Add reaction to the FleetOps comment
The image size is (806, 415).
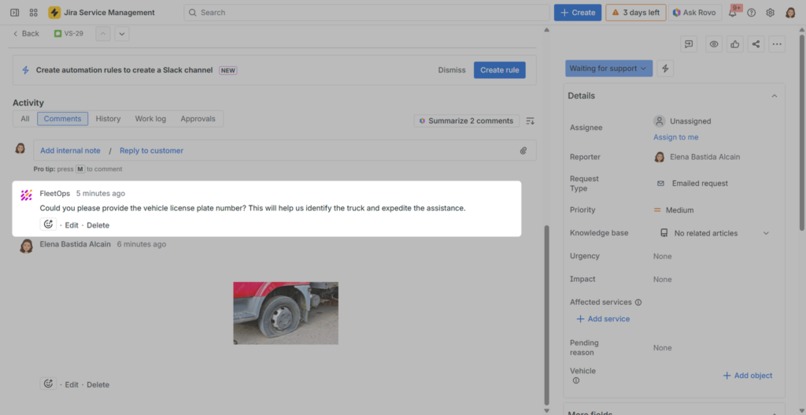(48, 224)
